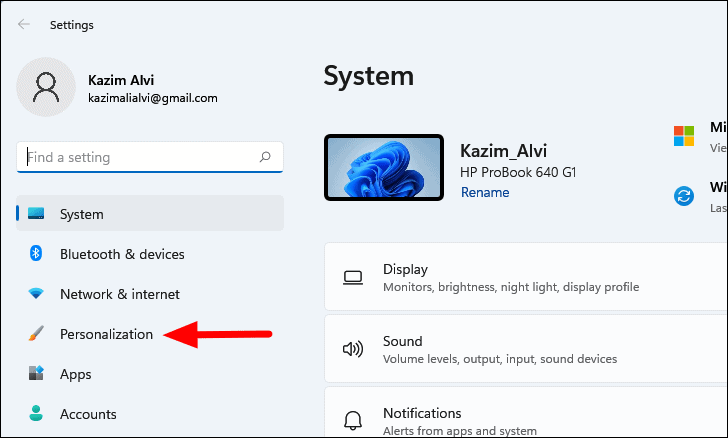
Task: Click the Wi-Fi network icon in sidebar
Action: (x=36, y=294)
